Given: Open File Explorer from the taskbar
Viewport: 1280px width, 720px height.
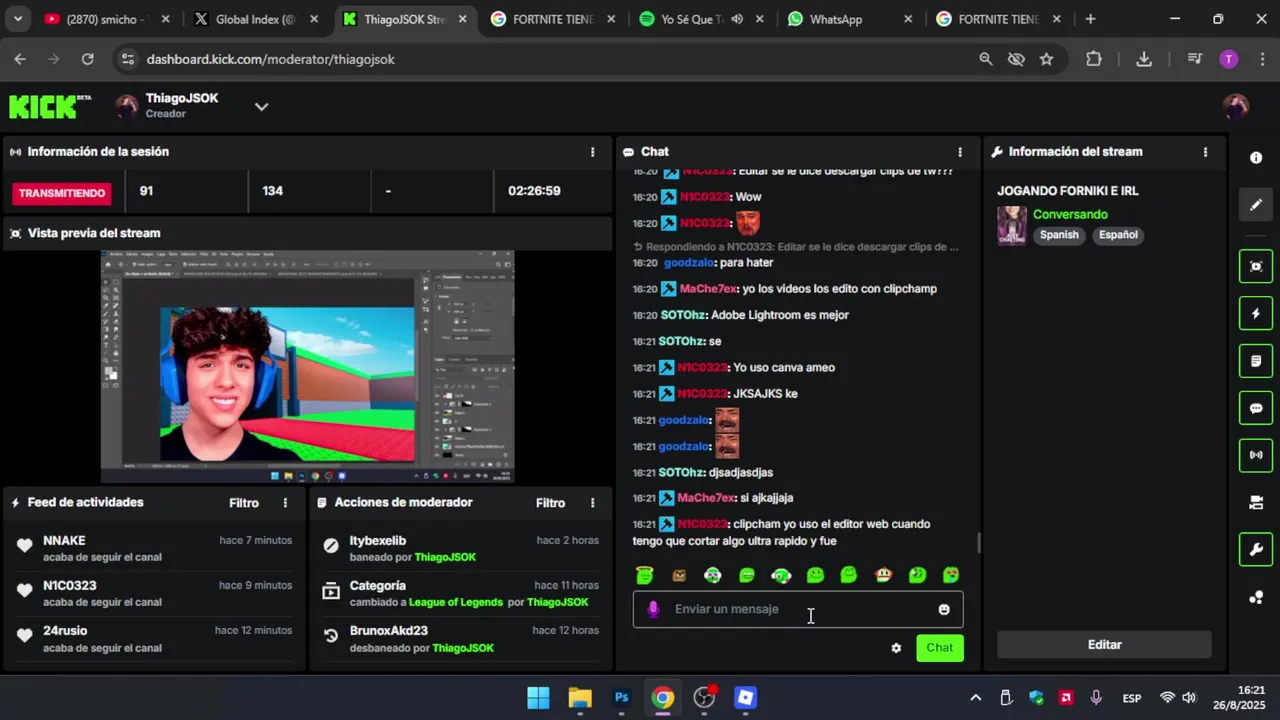Looking at the screenshot, I should pyautogui.click(x=580, y=697).
